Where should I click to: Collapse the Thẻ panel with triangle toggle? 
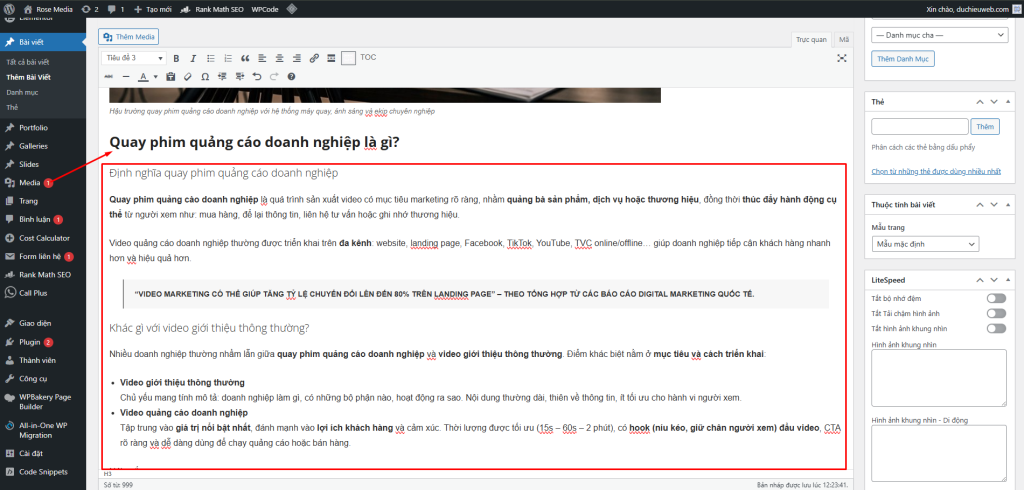tap(1010, 103)
